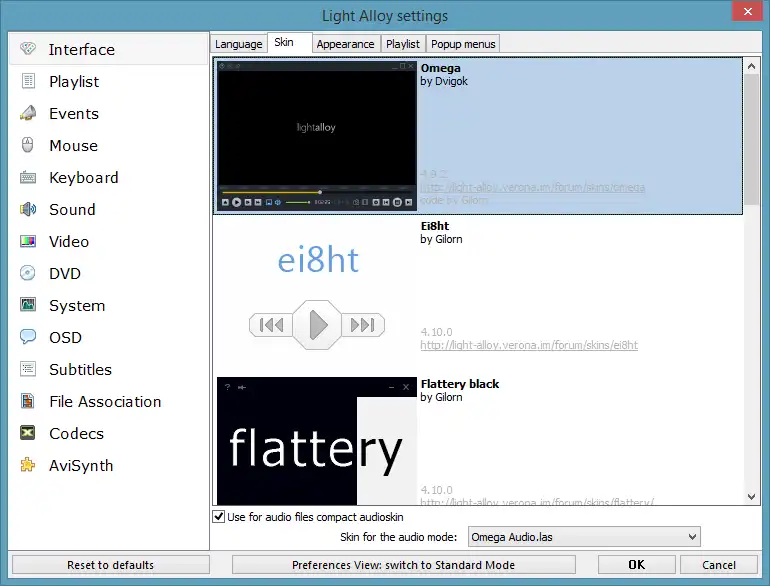
Task: Select the Omega skin preview thumbnail
Action: pyautogui.click(x=317, y=136)
